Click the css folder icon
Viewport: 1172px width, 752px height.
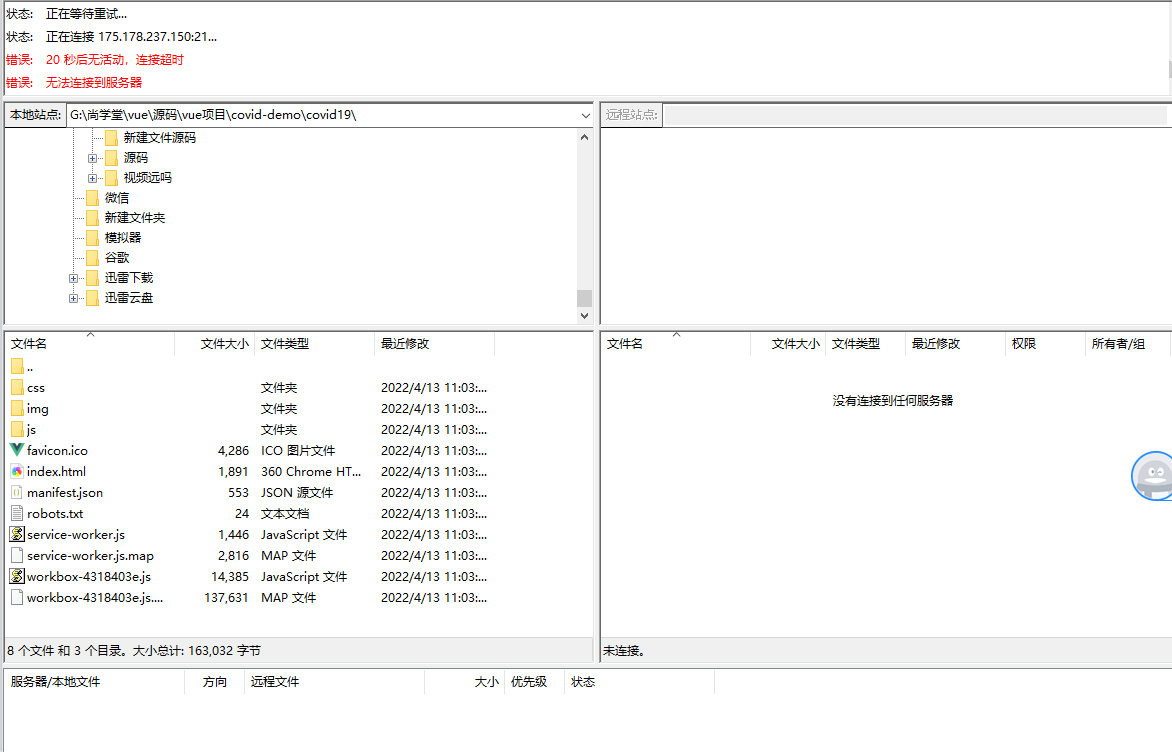[x=16, y=387]
